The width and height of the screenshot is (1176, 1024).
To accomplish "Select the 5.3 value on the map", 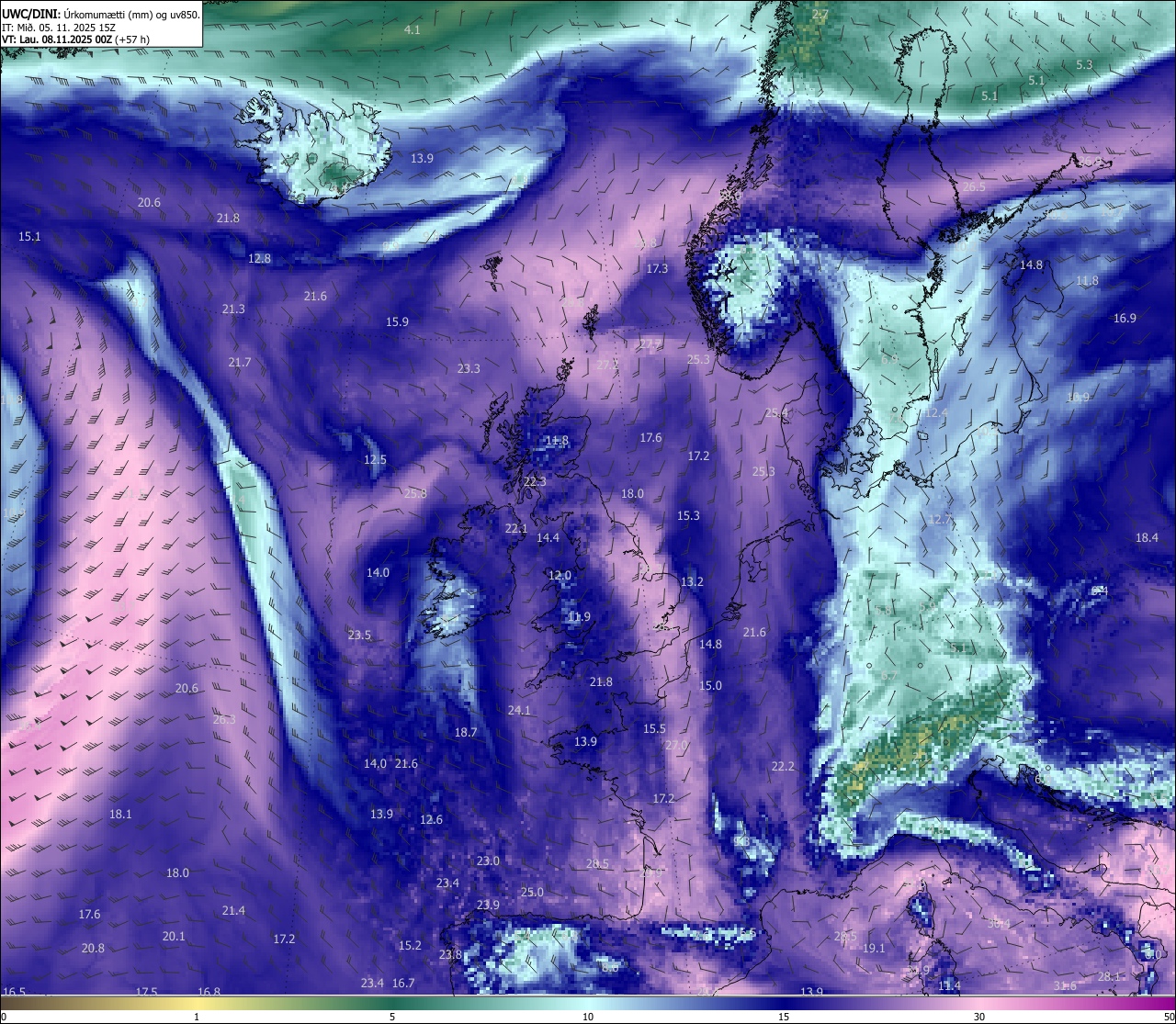I will click(x=1084, y=65).
